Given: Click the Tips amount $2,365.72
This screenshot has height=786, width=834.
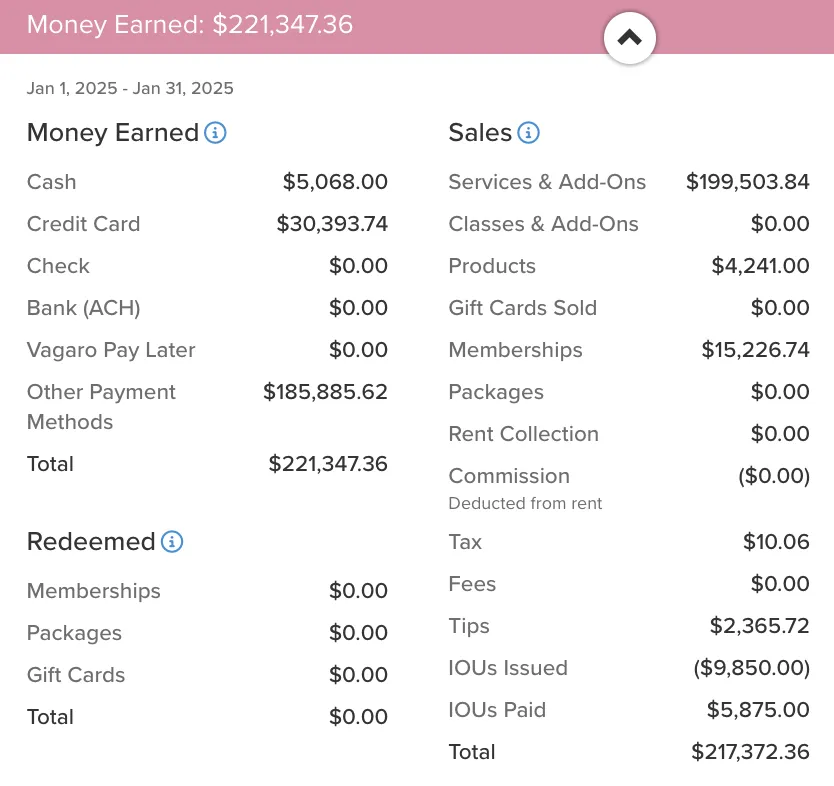Looking at the screenshot, I should [760, 626].
